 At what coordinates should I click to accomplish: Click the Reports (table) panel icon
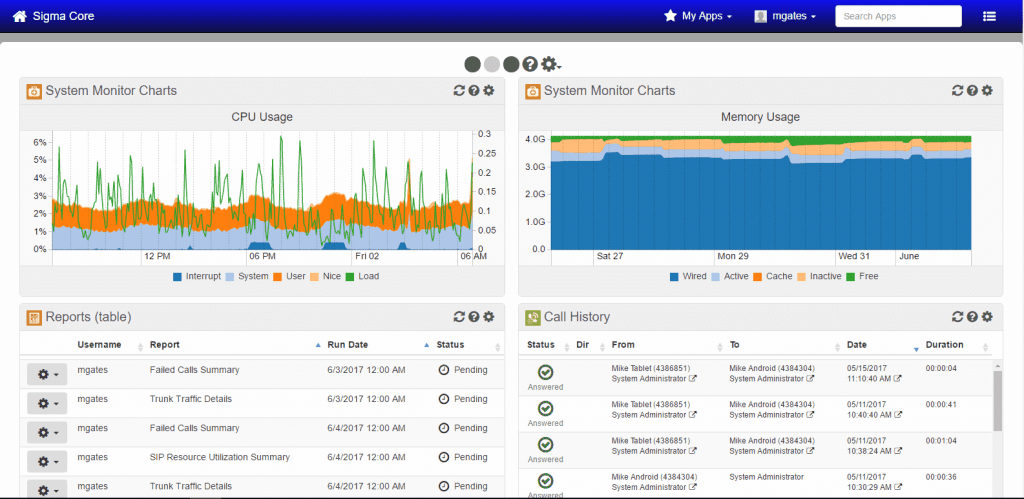coord(34,317)
